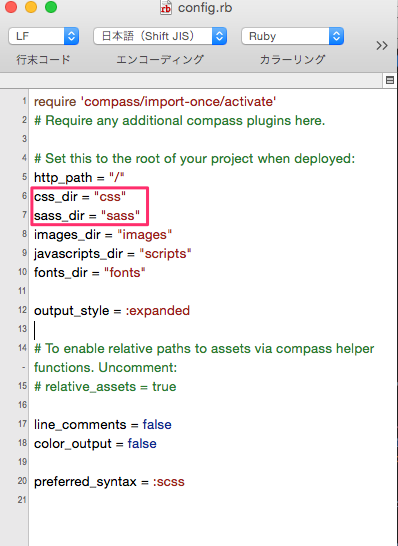Screen dimensions: 398x546
Task: Click the カラーリング toolbar label
Action: (x=292, y=60)
